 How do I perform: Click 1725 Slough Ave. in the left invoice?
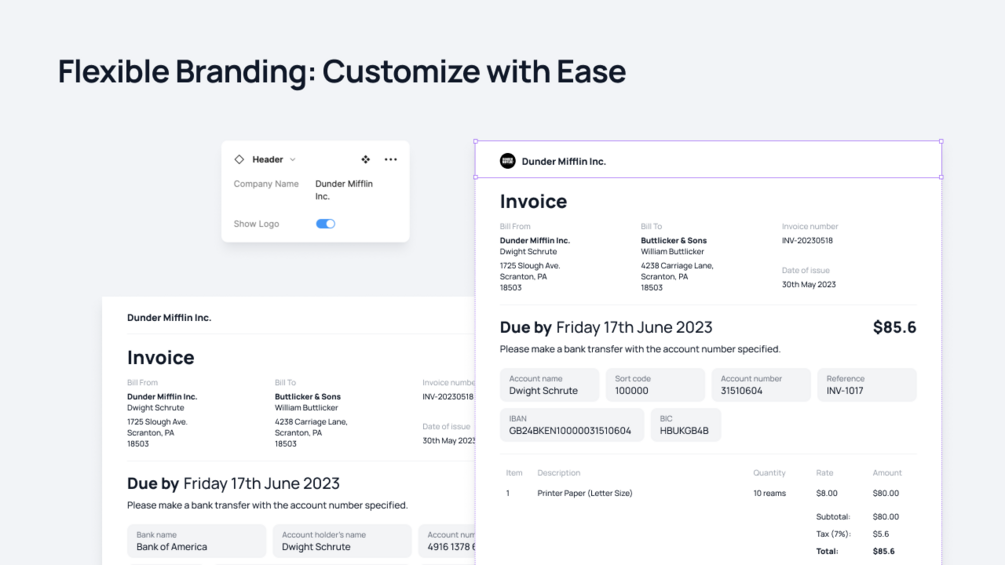coord(157,422)
